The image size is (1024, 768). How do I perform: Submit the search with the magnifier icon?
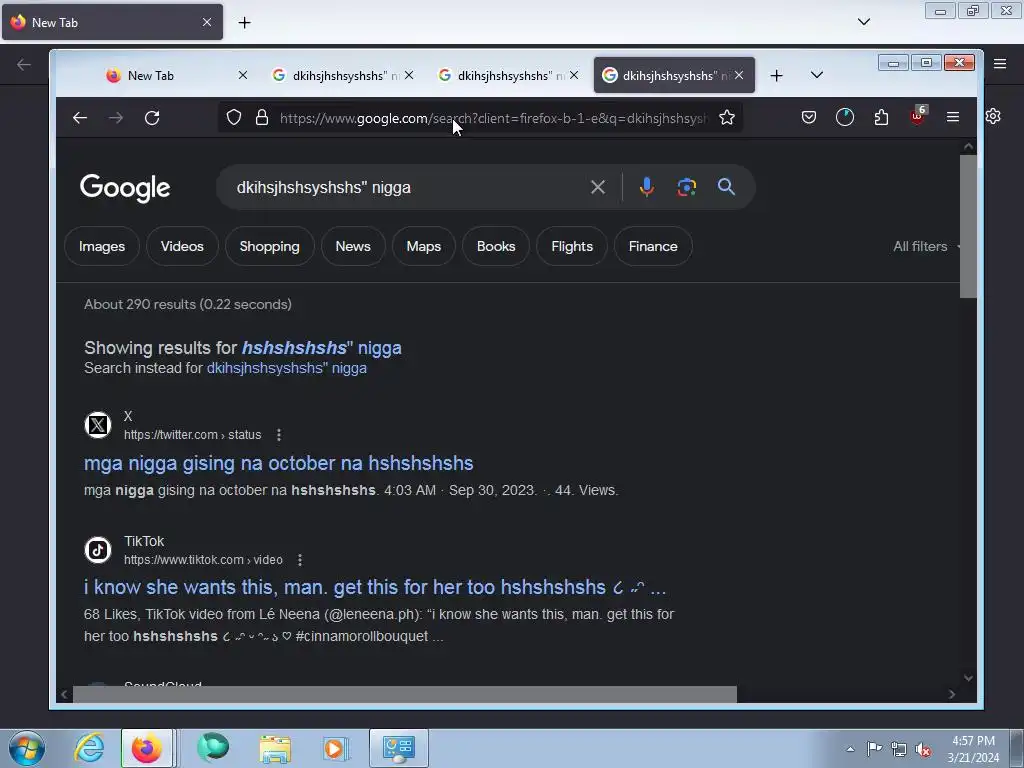tap(726, 187)
